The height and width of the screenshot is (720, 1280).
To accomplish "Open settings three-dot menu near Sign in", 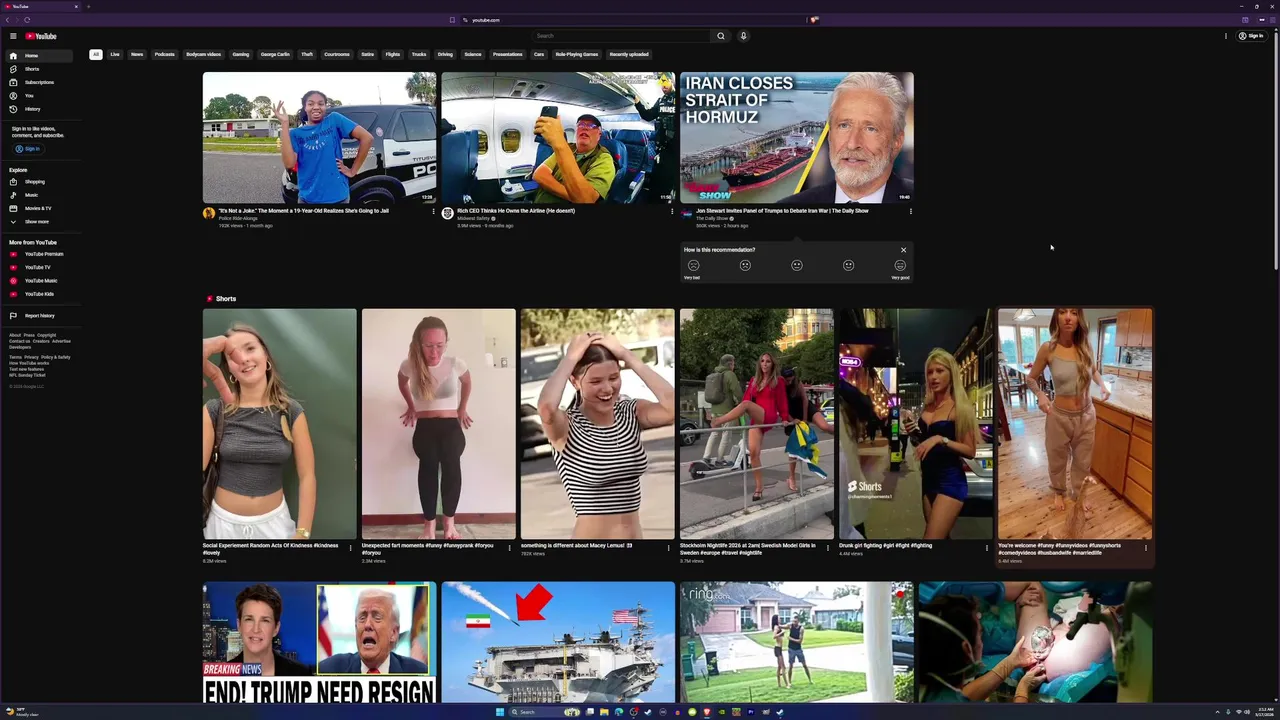I will coord(1226,36).
